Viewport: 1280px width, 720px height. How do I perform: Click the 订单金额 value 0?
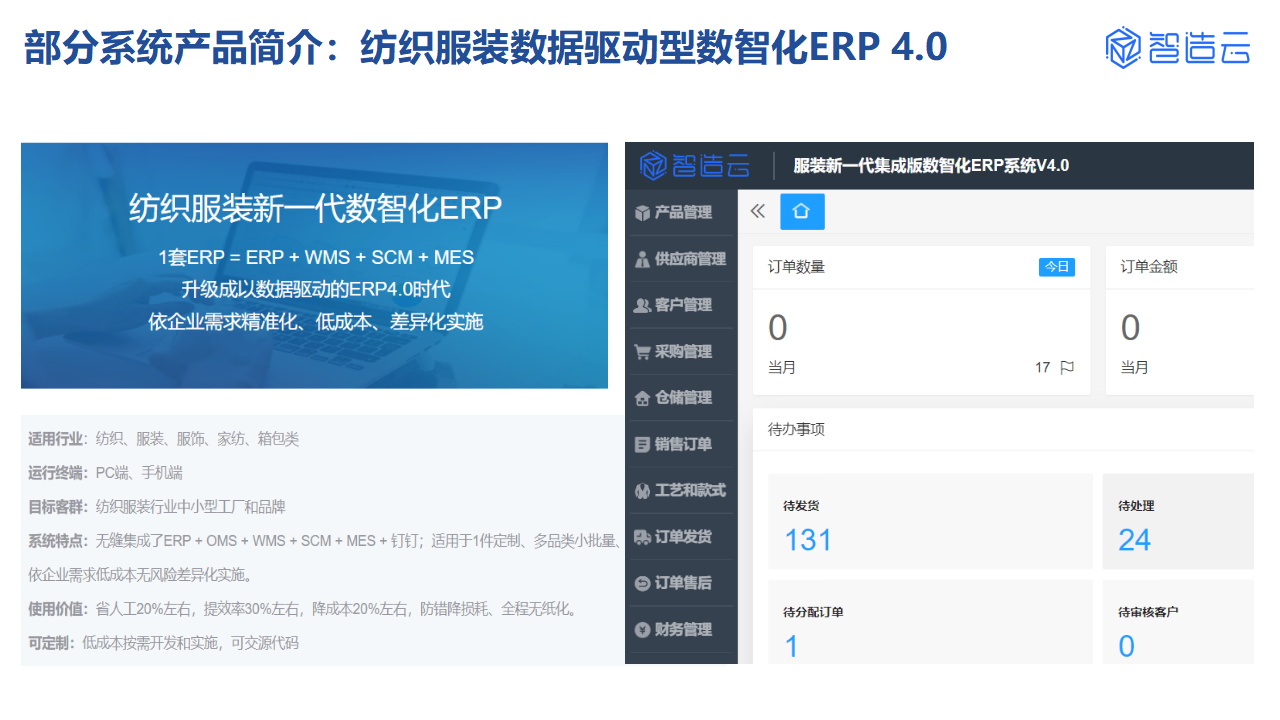point(1130,328)
